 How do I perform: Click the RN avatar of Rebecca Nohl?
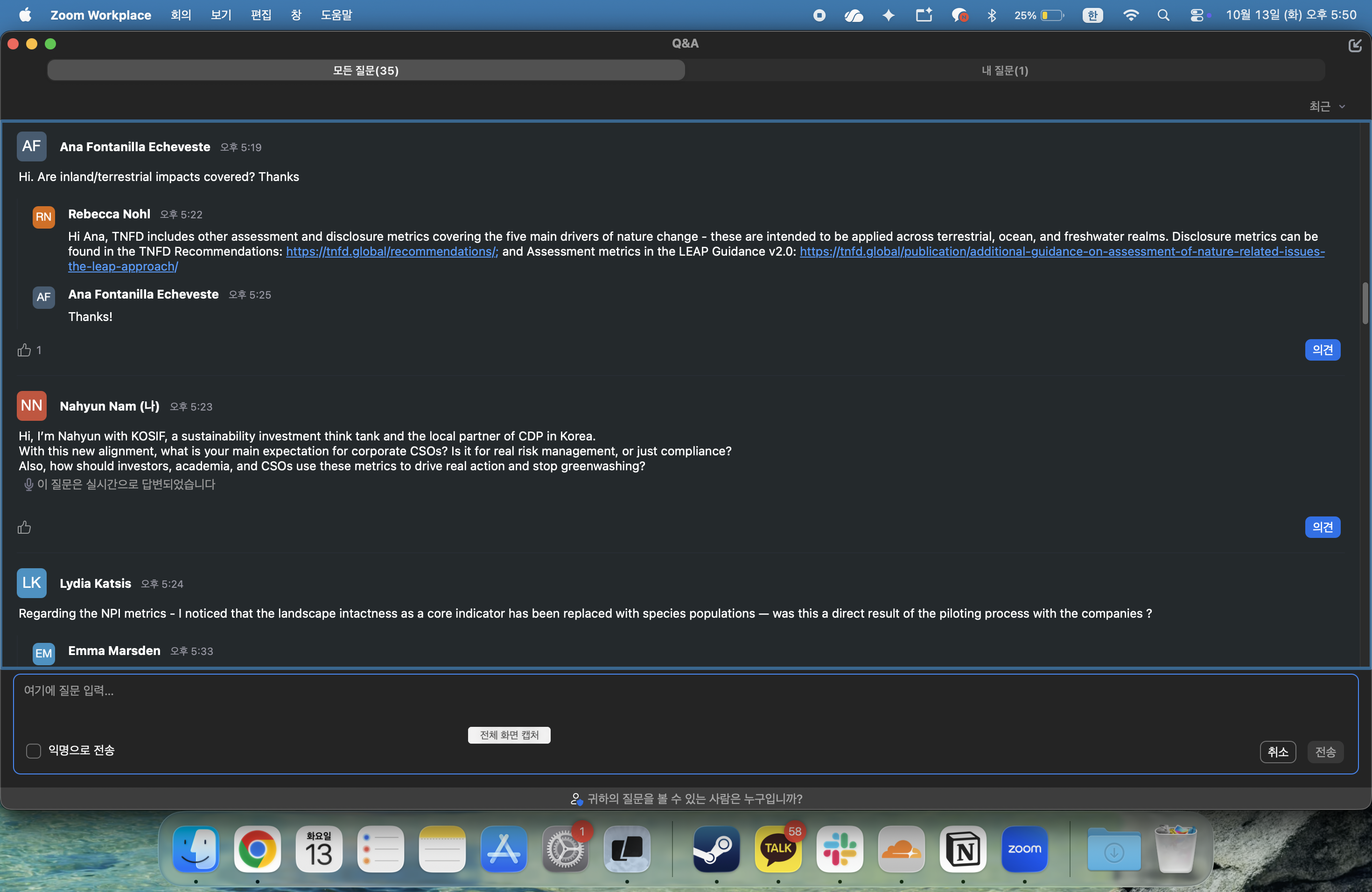[44, 217]
